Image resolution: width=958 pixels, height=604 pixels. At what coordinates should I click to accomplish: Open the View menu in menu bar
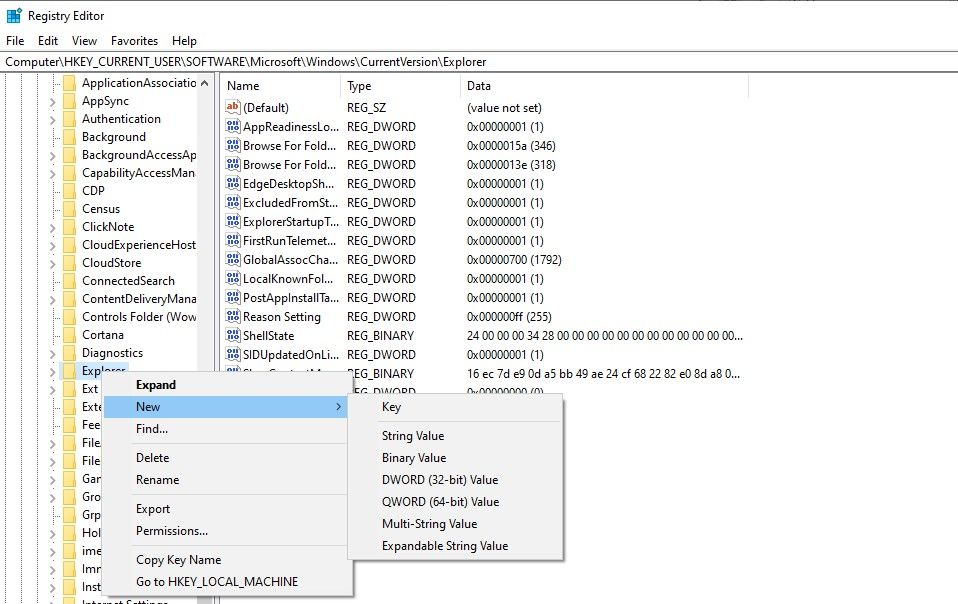click(x=84, y=41)
